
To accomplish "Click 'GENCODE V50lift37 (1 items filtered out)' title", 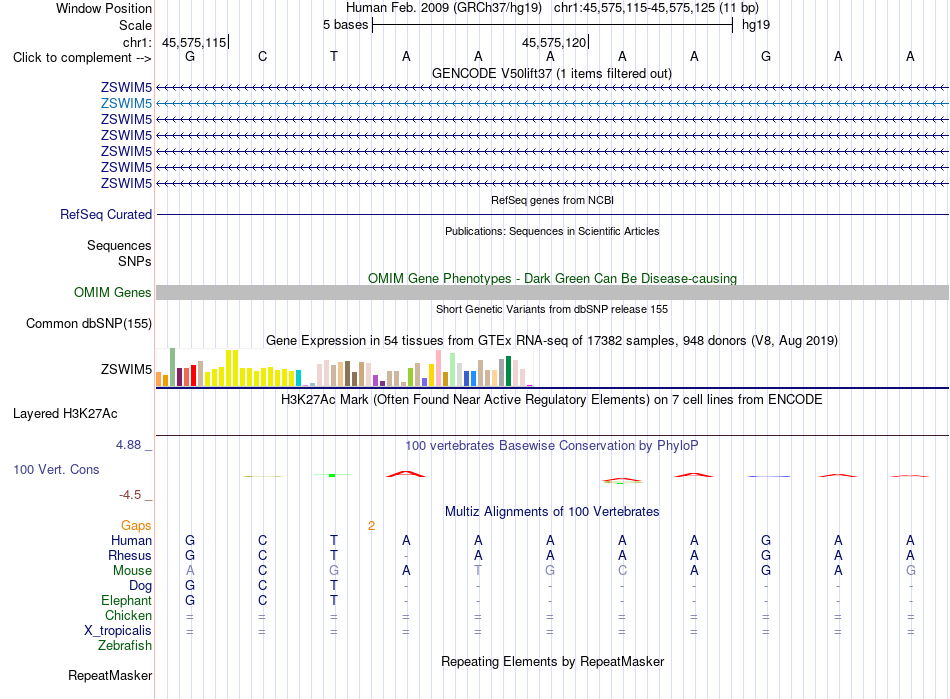I will tap(552, 73).
